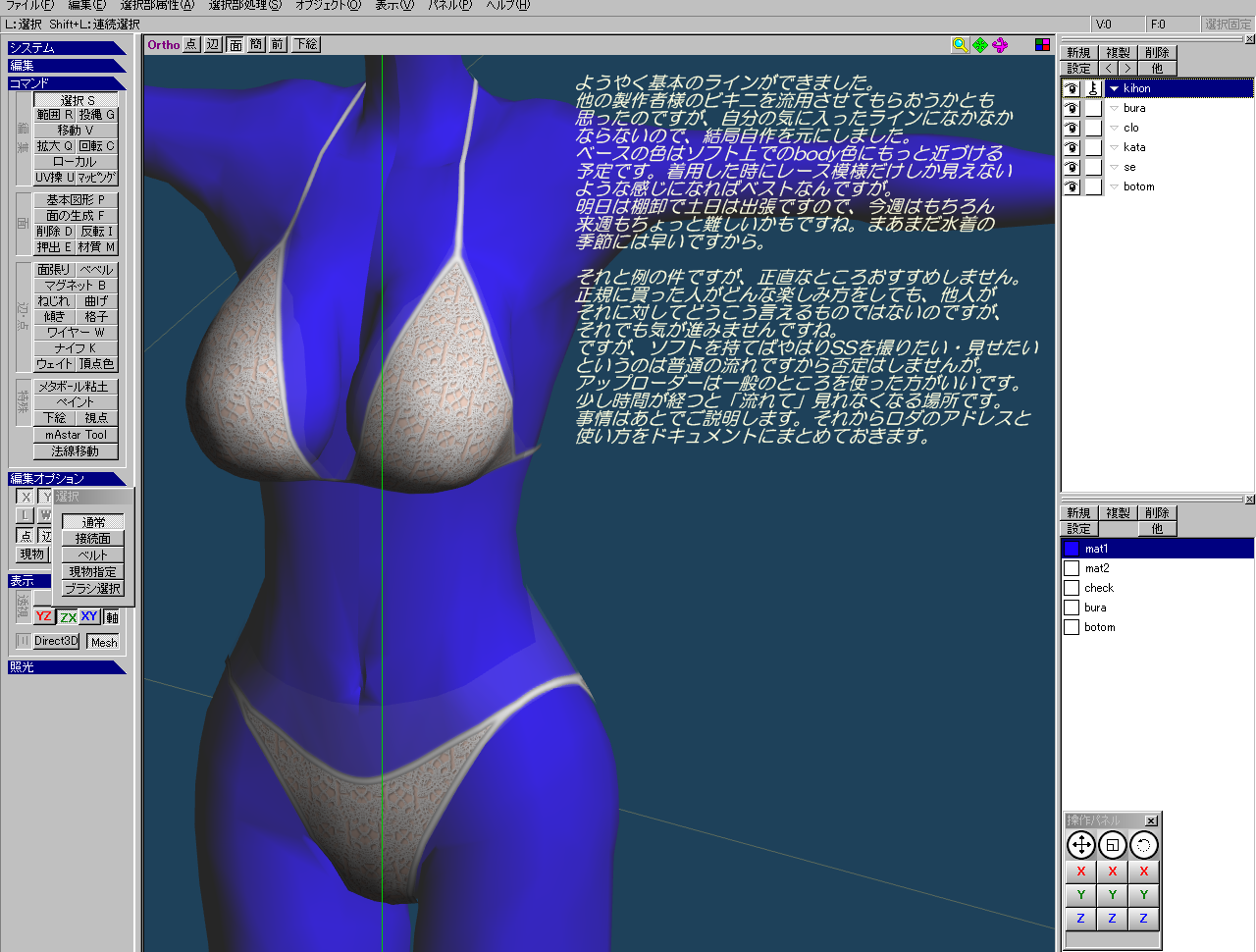The image size is (1256, 952).
Task: Click the ナイフ K knife command button
Action: pos(76,348)
